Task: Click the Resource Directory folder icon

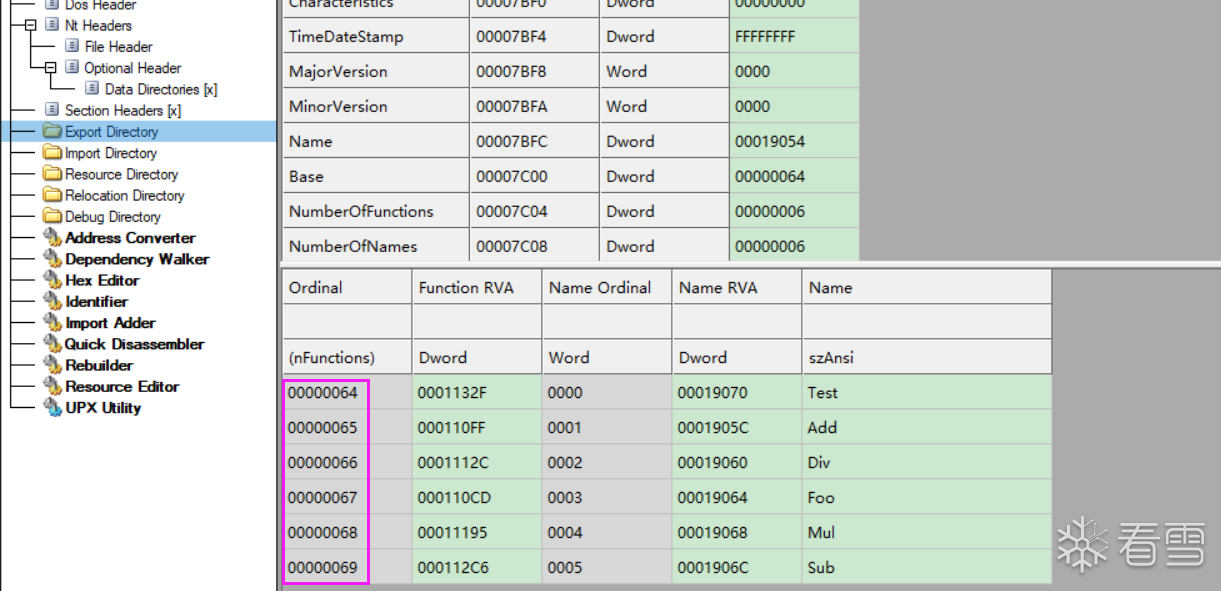Action: (52, 174)
